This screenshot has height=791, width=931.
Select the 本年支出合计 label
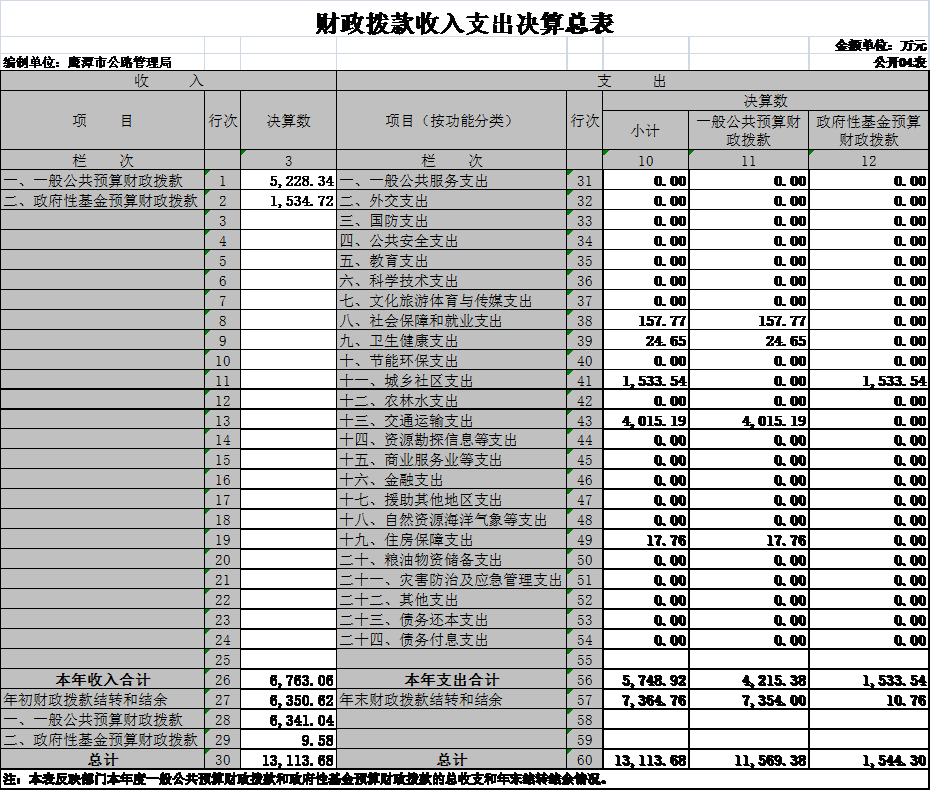tap(452, 680)
